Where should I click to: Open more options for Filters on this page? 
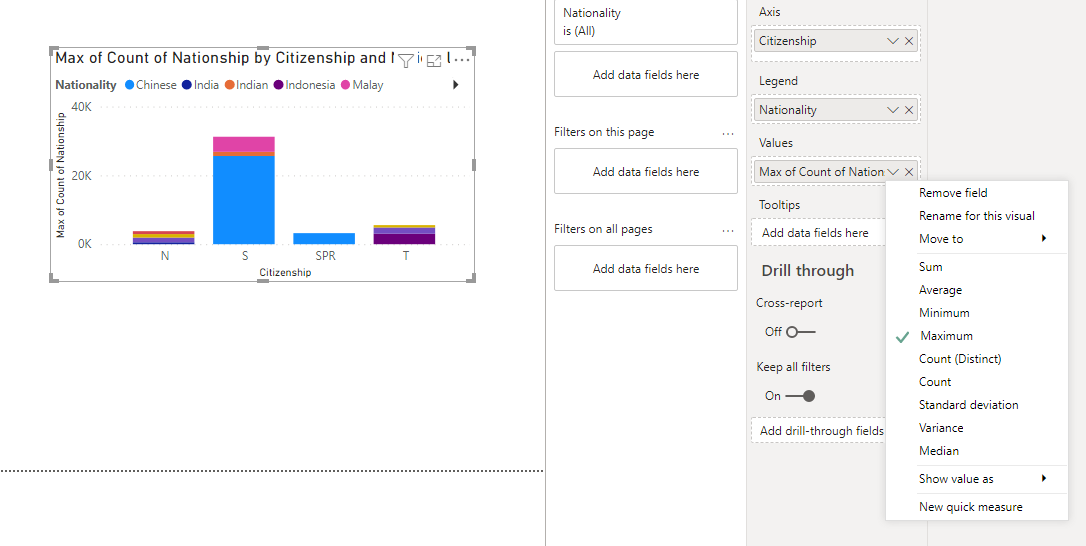728,132
